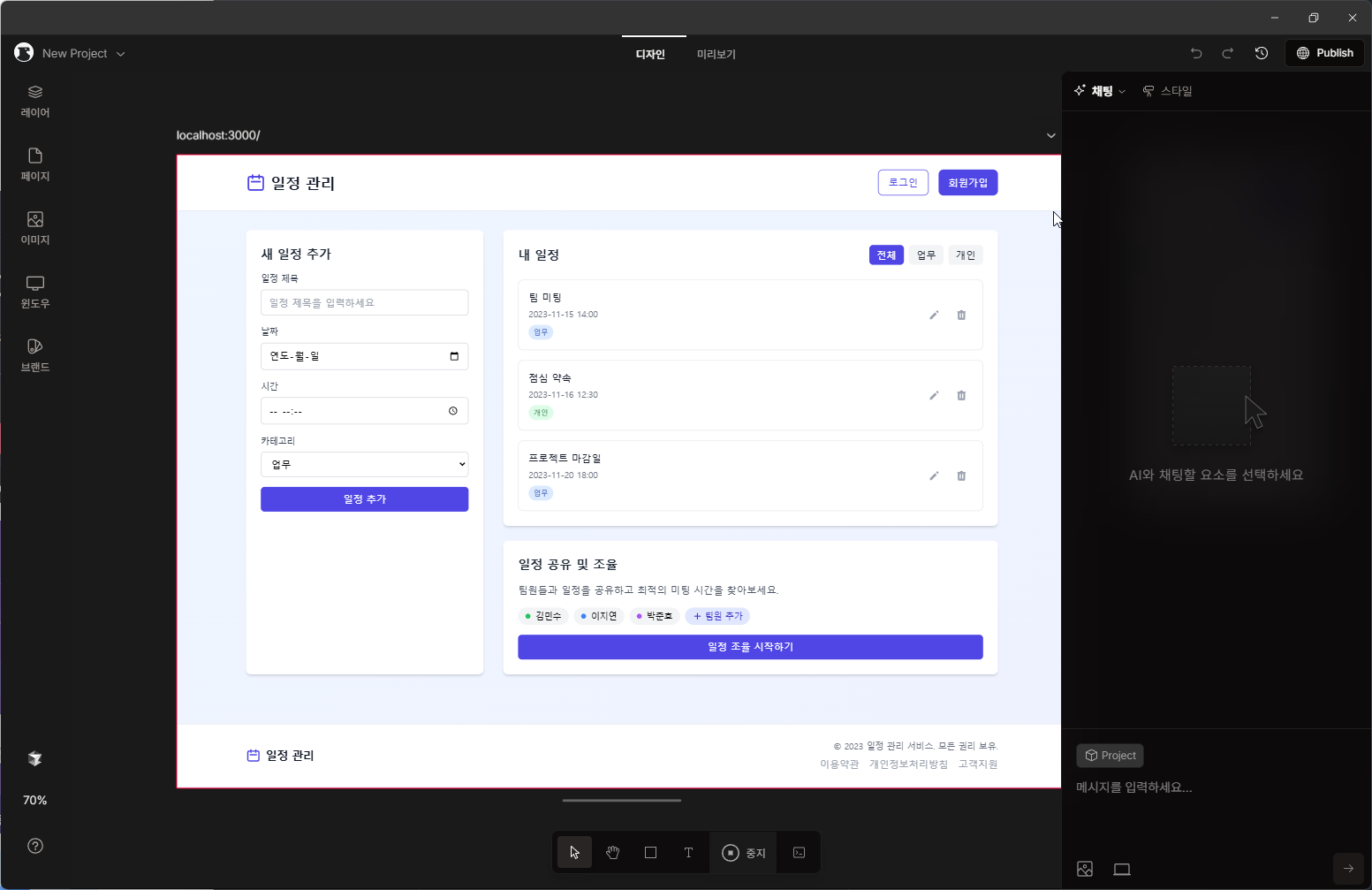Viewport: 1372px width, 890px height.
Task: Select the pointer cursor tool
Action: pyautogui.click(x=575, y=852)
